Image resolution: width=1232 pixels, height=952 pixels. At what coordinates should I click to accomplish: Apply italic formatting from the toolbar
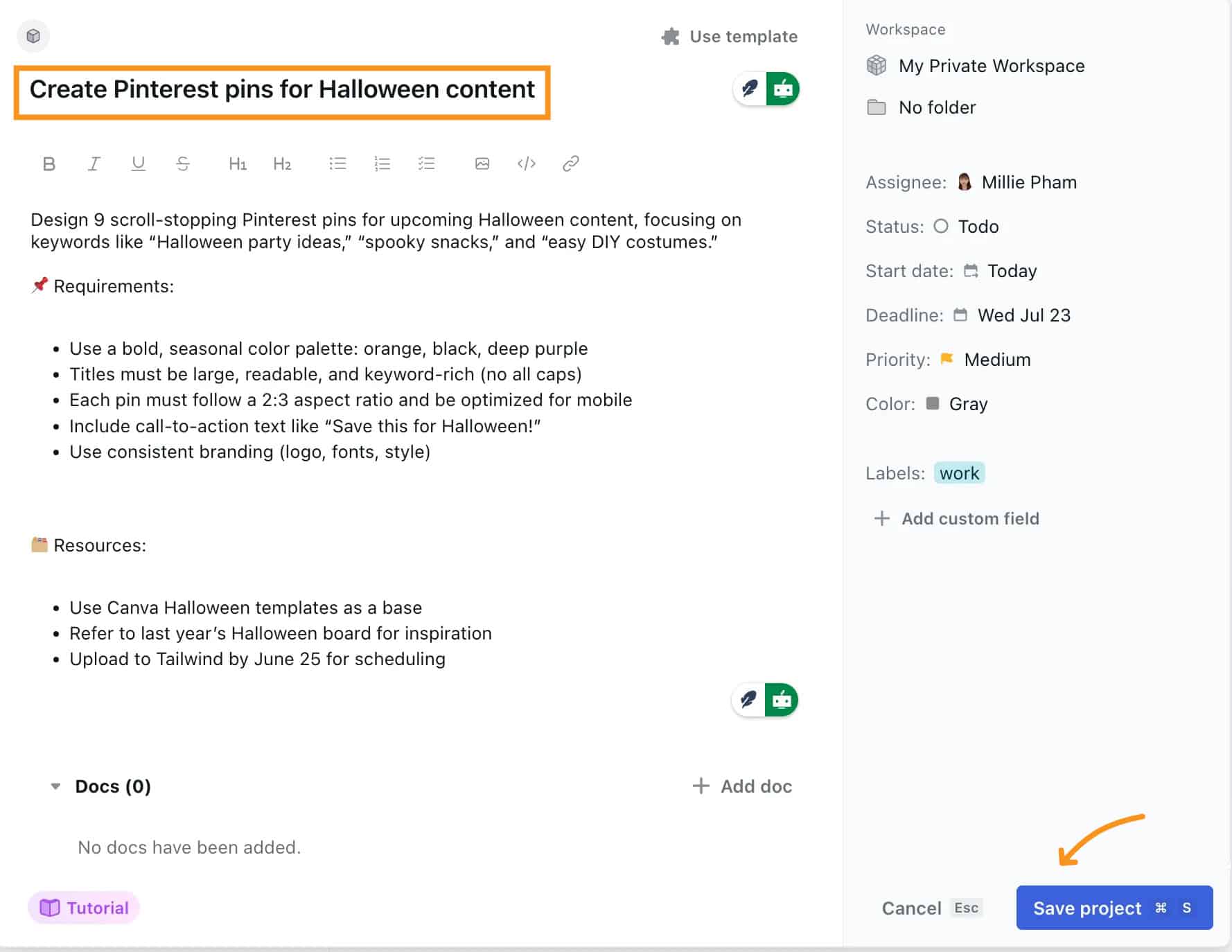point(94,164)
